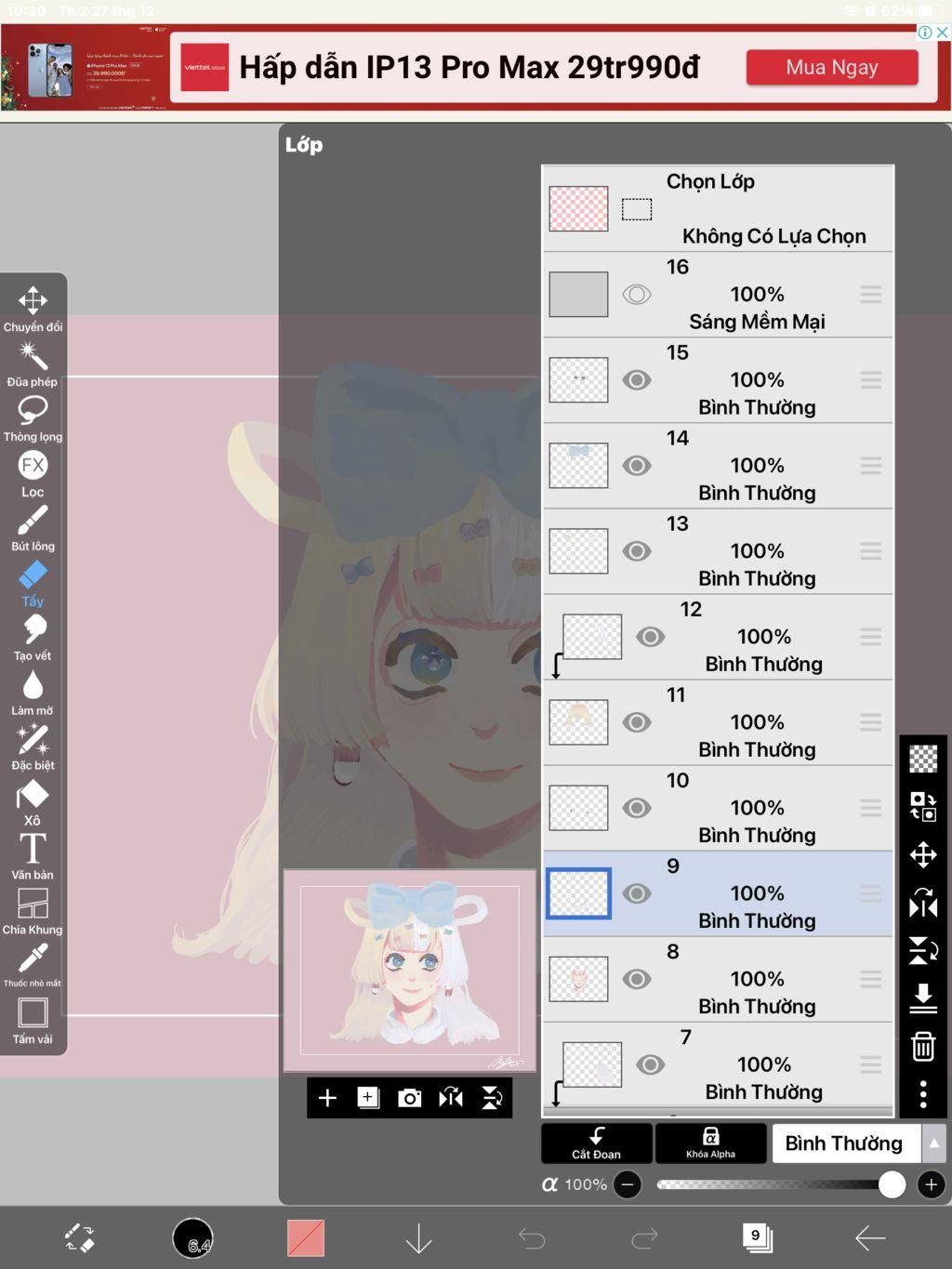Toggle visibility of layer 7
The height and width of the screenshot is (1269, 952).
pyautogui.click(x=650, y=1064)
